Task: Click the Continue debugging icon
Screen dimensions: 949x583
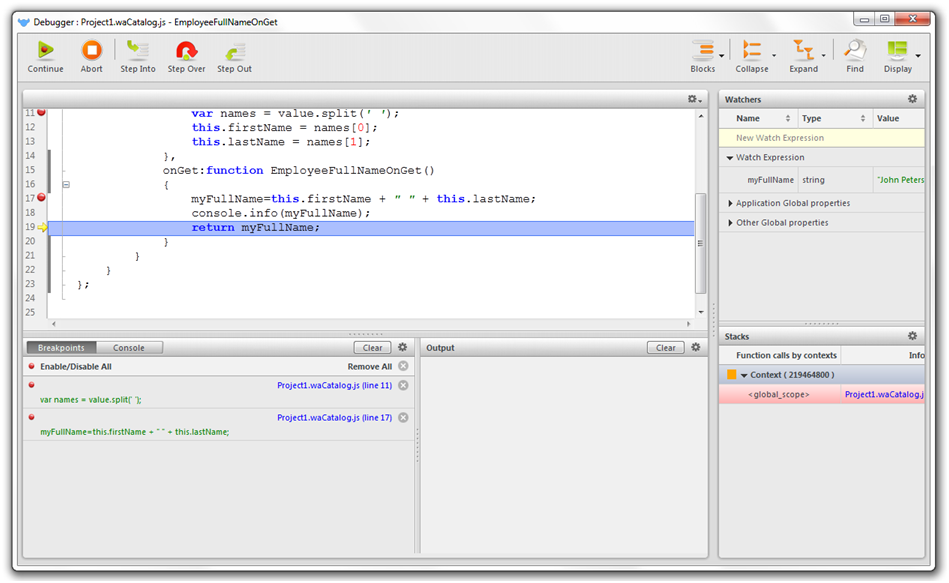Action: [45, 51]
